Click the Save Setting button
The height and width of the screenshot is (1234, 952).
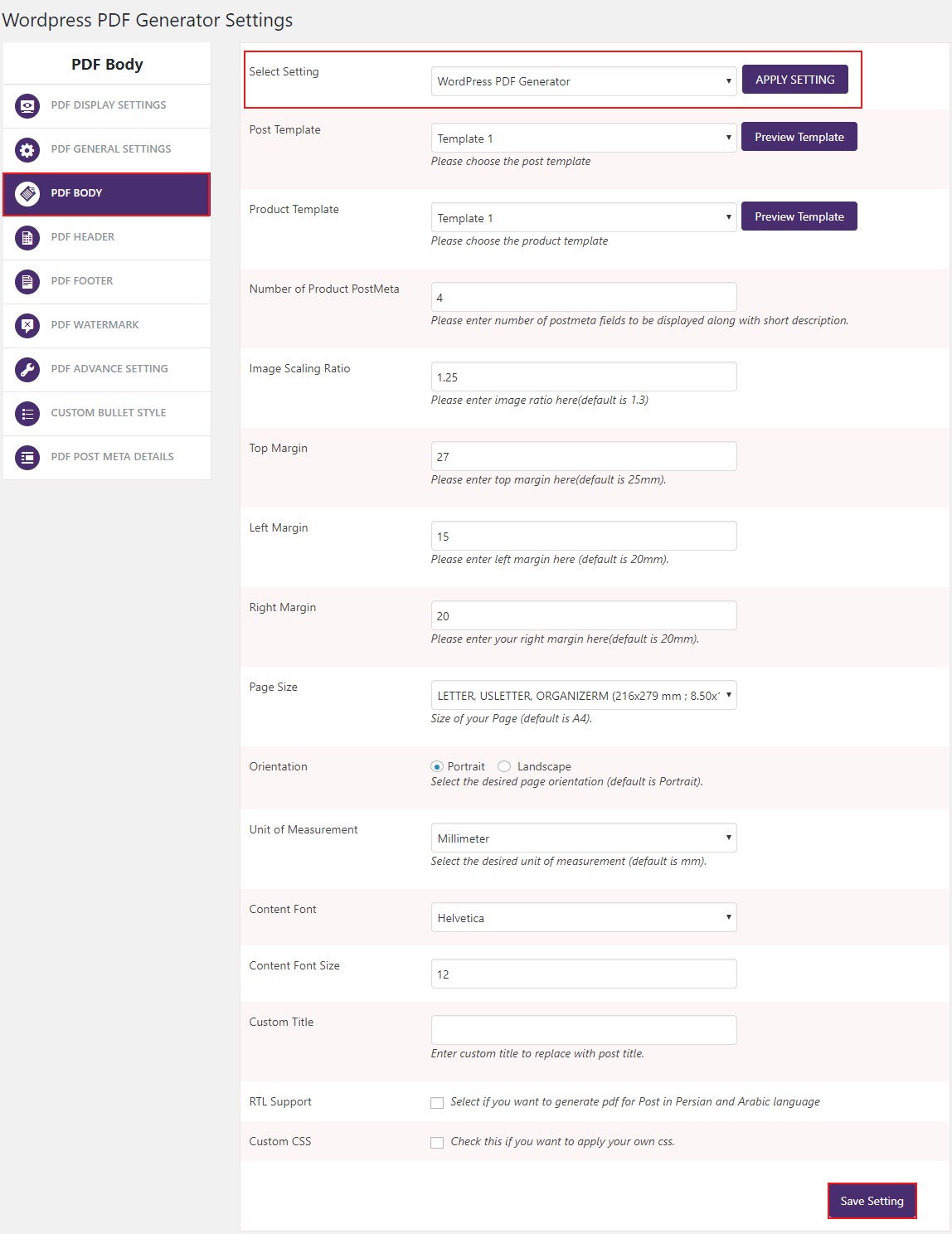872,1200
